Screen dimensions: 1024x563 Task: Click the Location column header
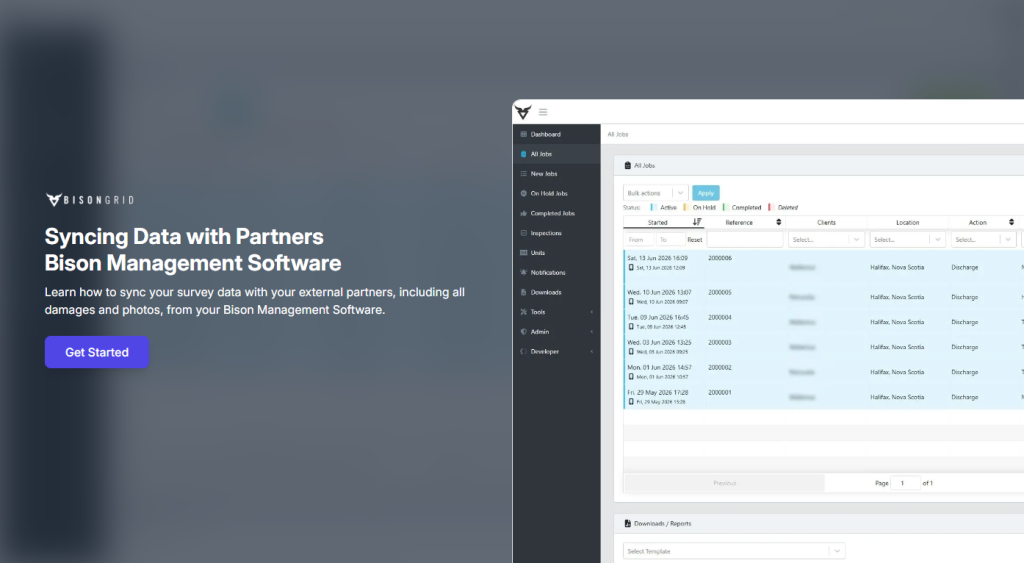click(907, 222)
